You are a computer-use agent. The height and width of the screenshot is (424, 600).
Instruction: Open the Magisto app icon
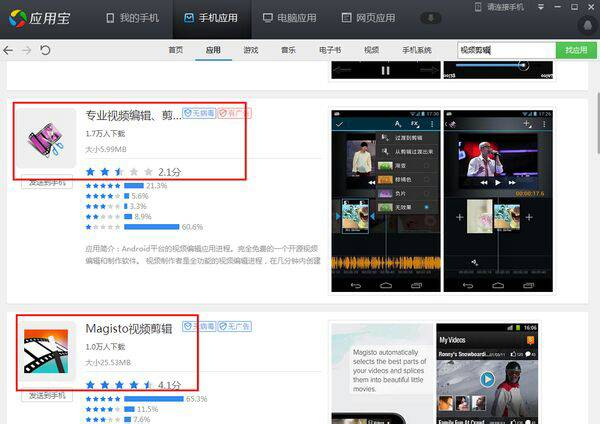[46, 351]
